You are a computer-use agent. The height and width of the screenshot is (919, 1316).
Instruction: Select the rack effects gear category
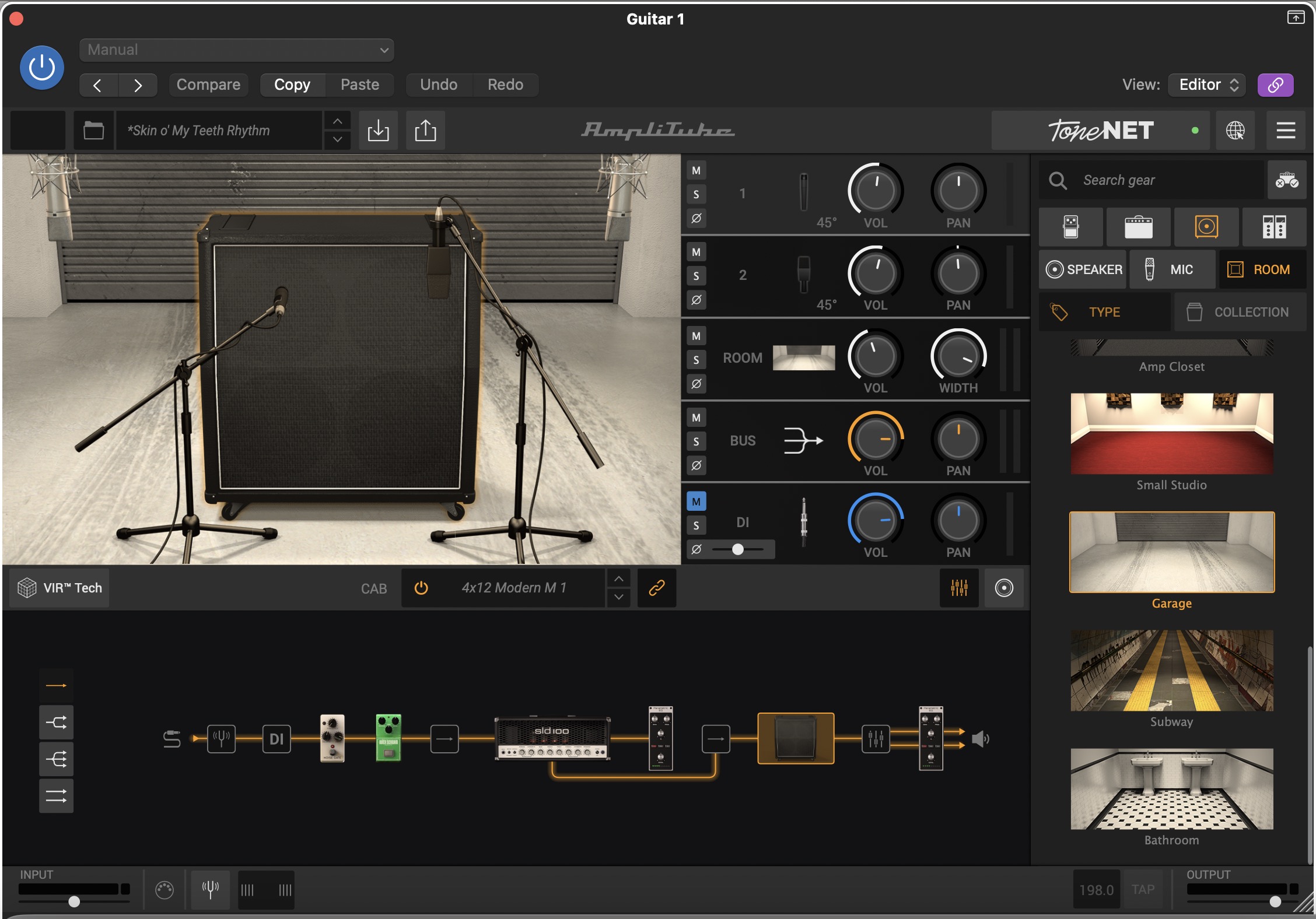1275,227
